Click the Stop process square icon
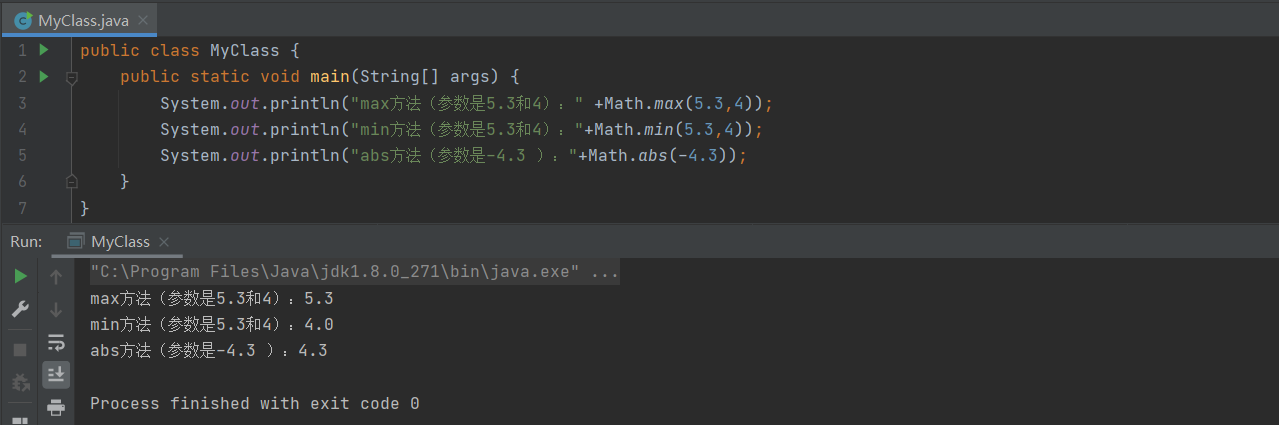Image resolution: width=1279 pixels, height=425 pixels. pyautogui.click(x=20, y=350)
